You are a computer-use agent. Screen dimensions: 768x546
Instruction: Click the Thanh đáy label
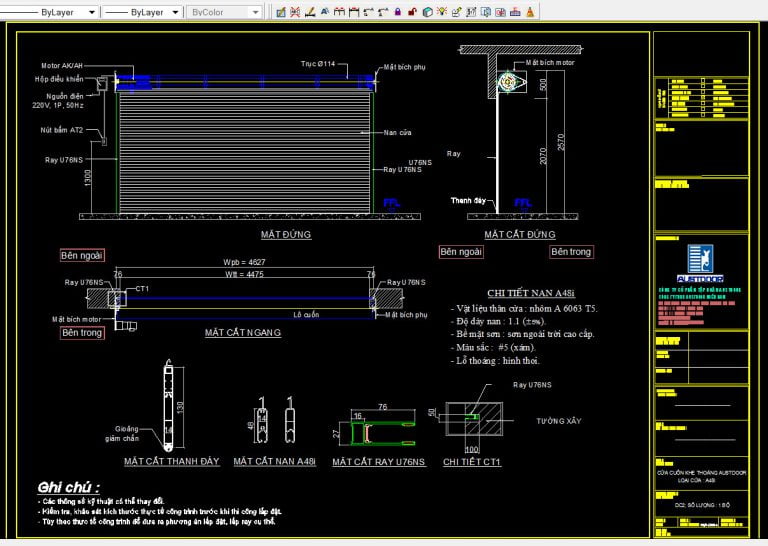[x=468, y=200]
